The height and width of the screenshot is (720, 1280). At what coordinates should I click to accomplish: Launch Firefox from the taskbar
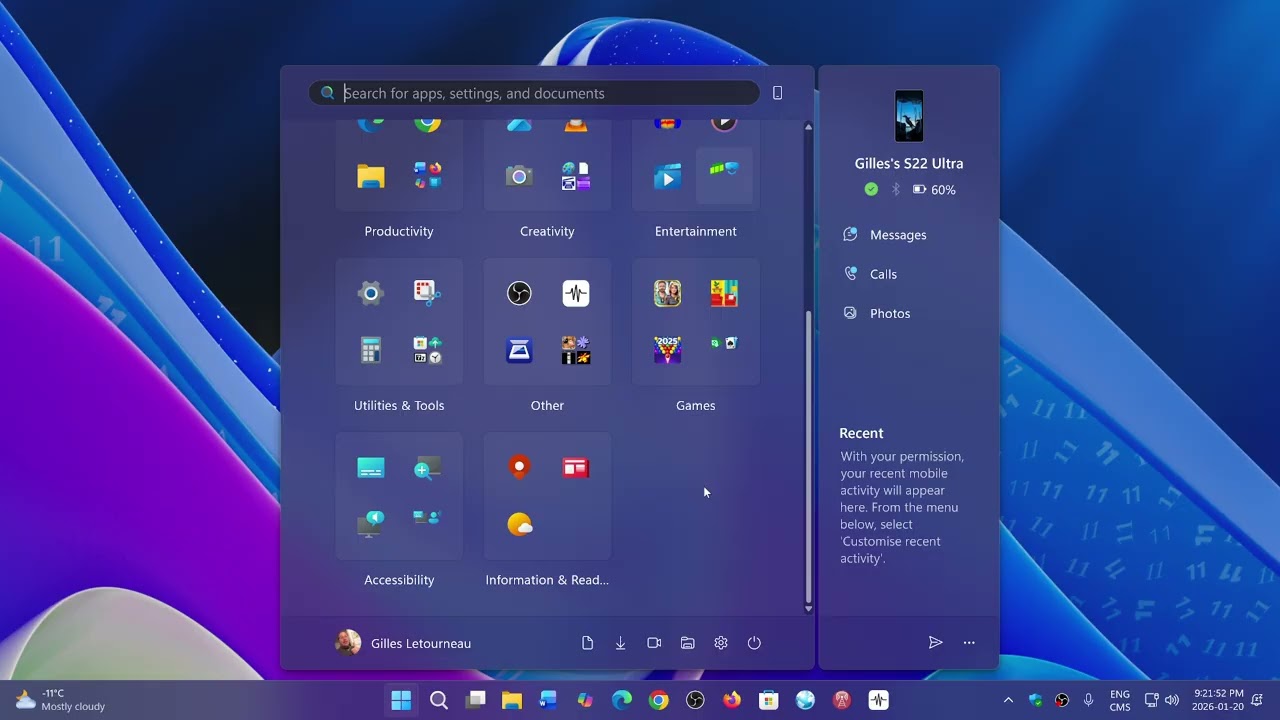click(732, 700)
